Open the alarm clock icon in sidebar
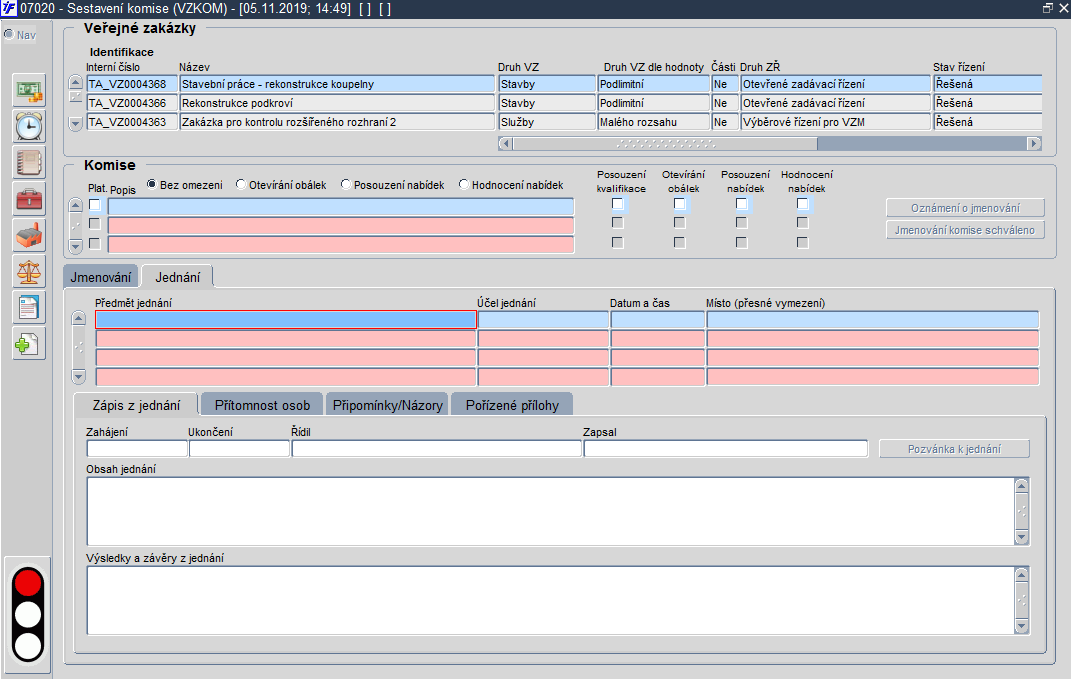The image size is (1071, 679). click(29, 126)
